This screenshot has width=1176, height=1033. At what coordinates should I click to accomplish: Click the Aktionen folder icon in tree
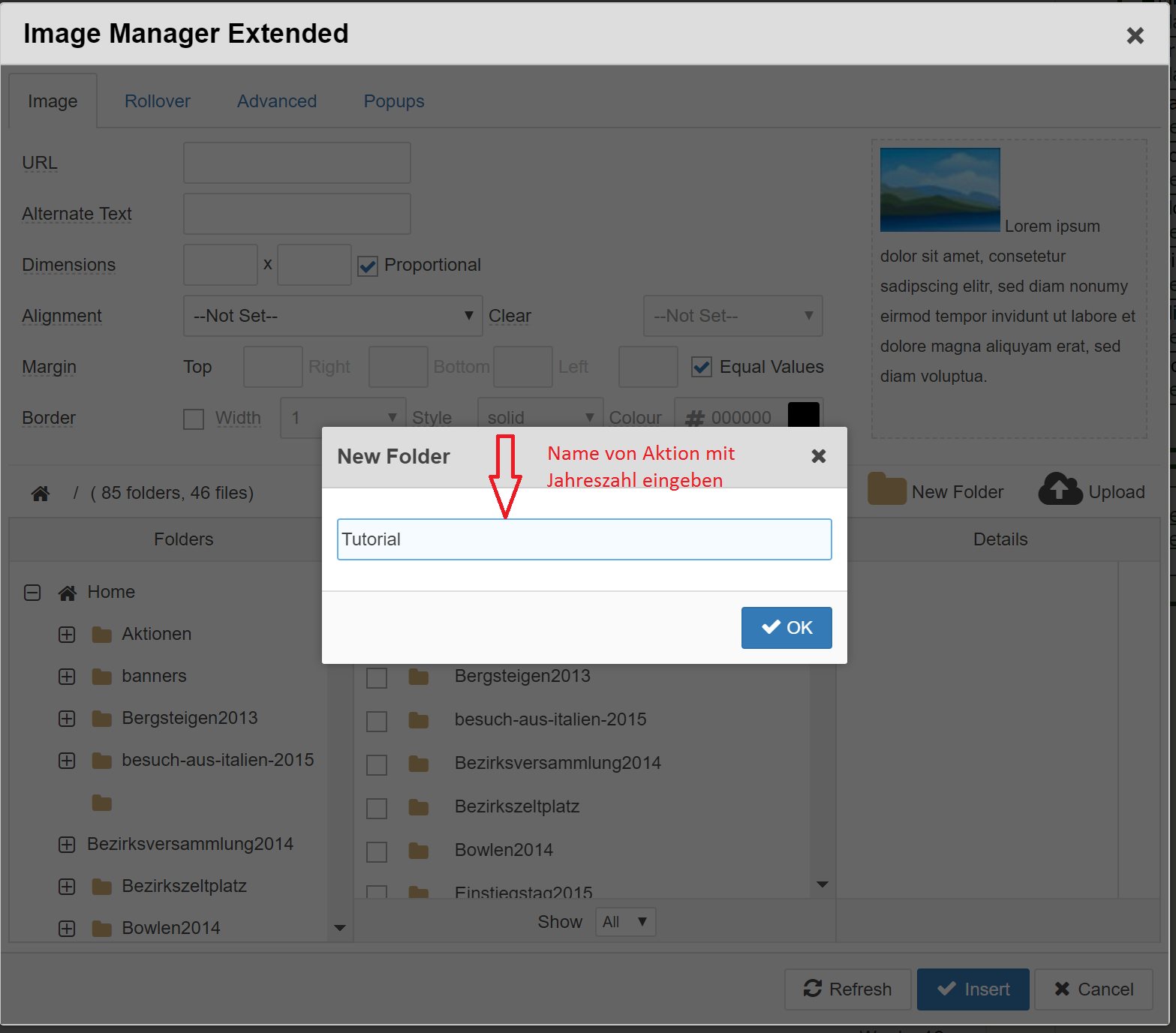(102, 635)
